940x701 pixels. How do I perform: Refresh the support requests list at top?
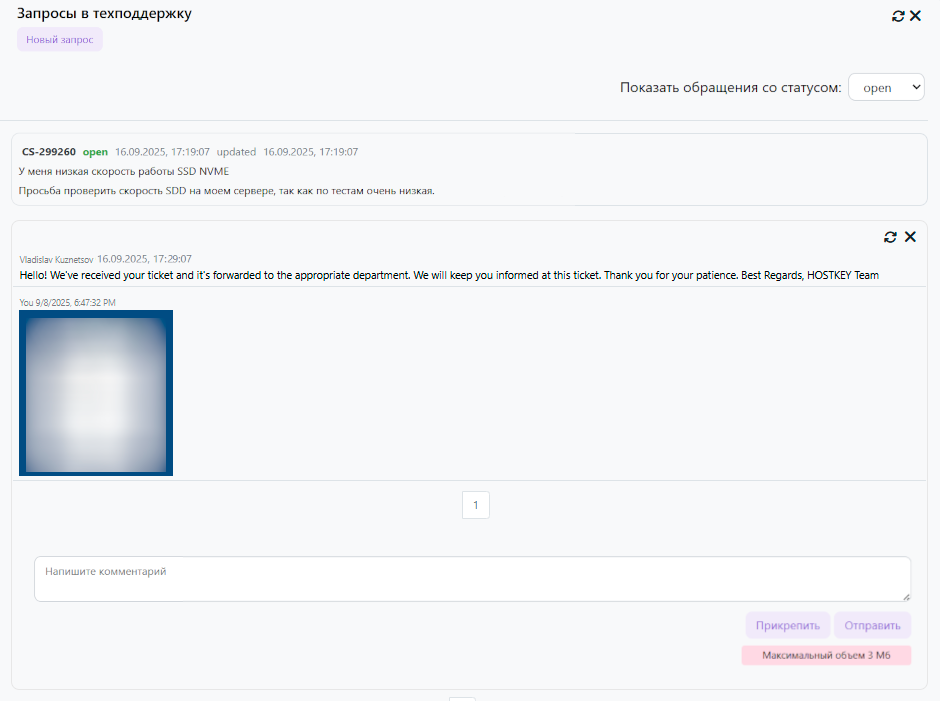click(898, 16)
